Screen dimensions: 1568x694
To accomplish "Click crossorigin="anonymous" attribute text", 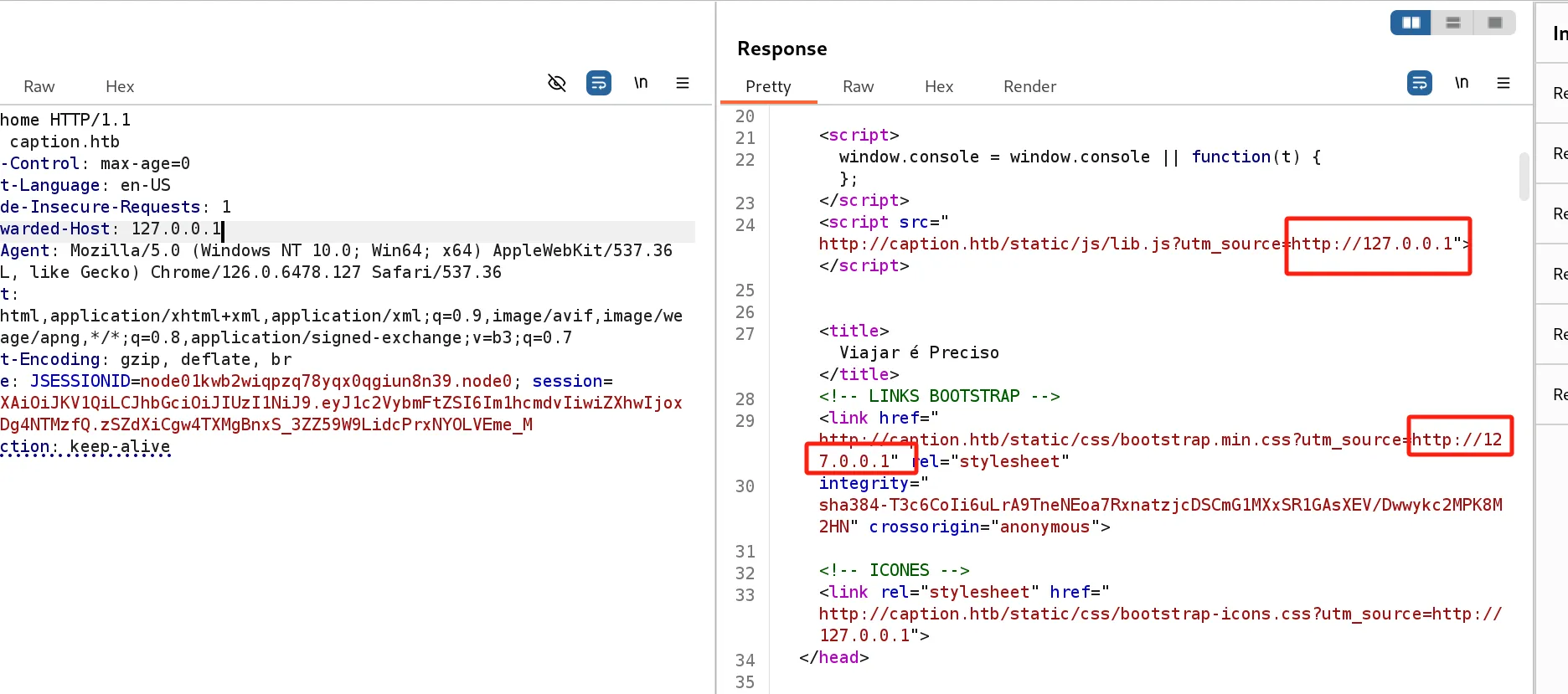I will [984, 527].
